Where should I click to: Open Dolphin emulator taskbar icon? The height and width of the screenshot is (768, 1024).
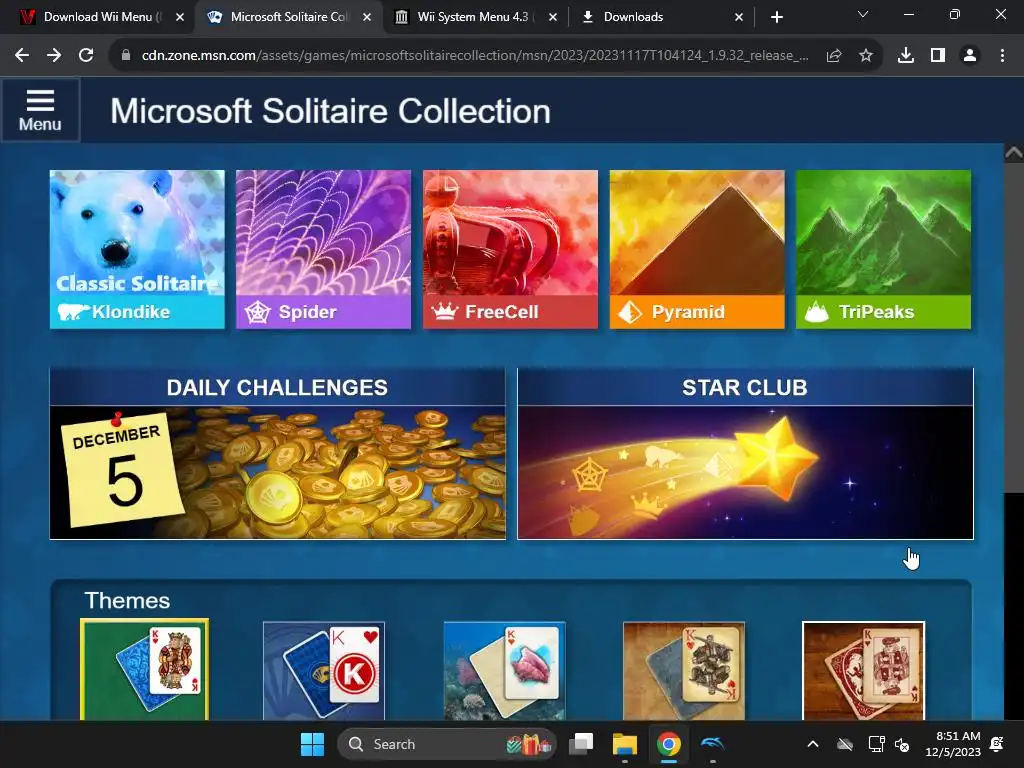pyautogui.click(x=712, y=744)
